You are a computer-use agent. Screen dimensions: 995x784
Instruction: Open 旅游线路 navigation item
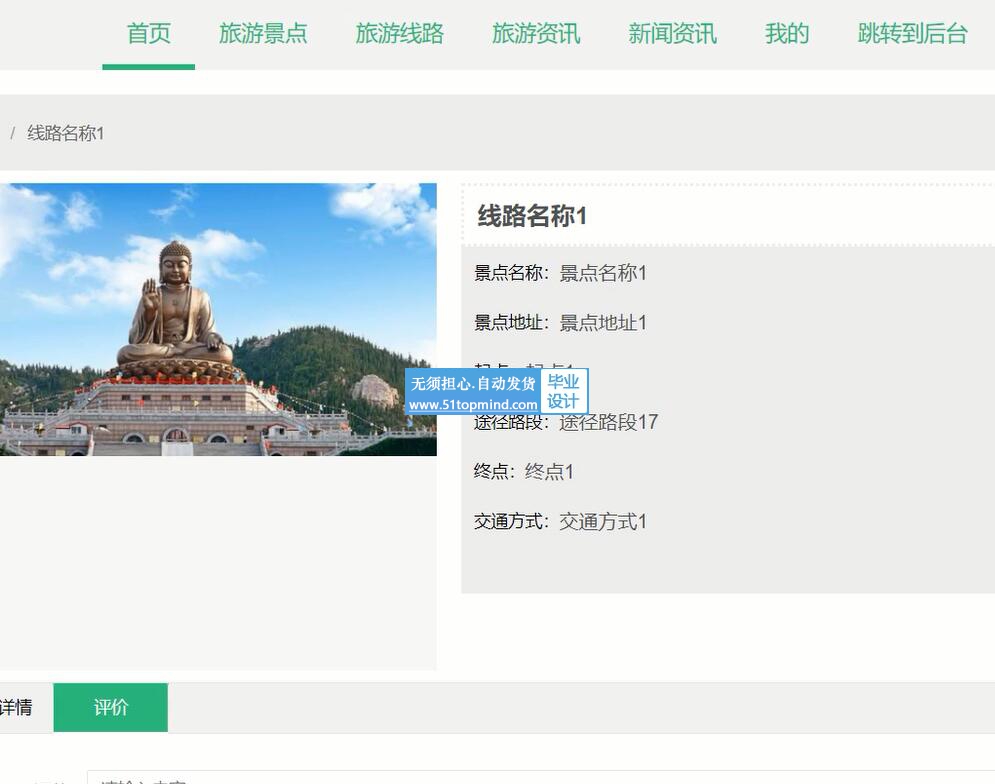(400, 34)
